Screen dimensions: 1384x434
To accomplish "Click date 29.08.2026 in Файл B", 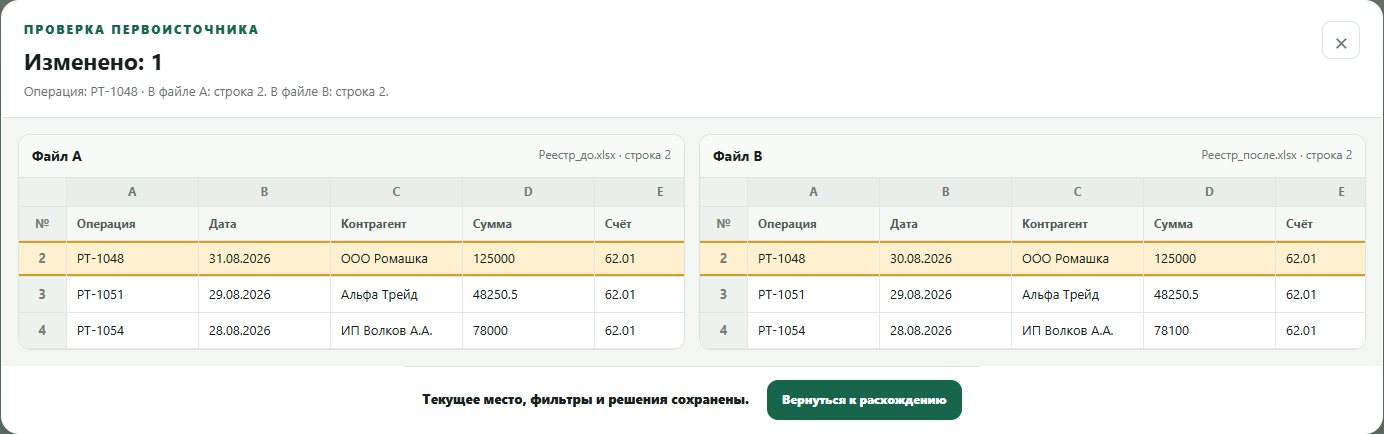I will (946, 295).
